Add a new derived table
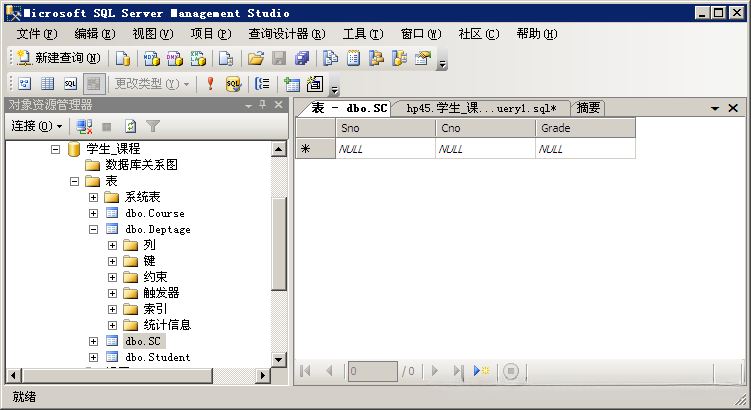 pos(315,84)
